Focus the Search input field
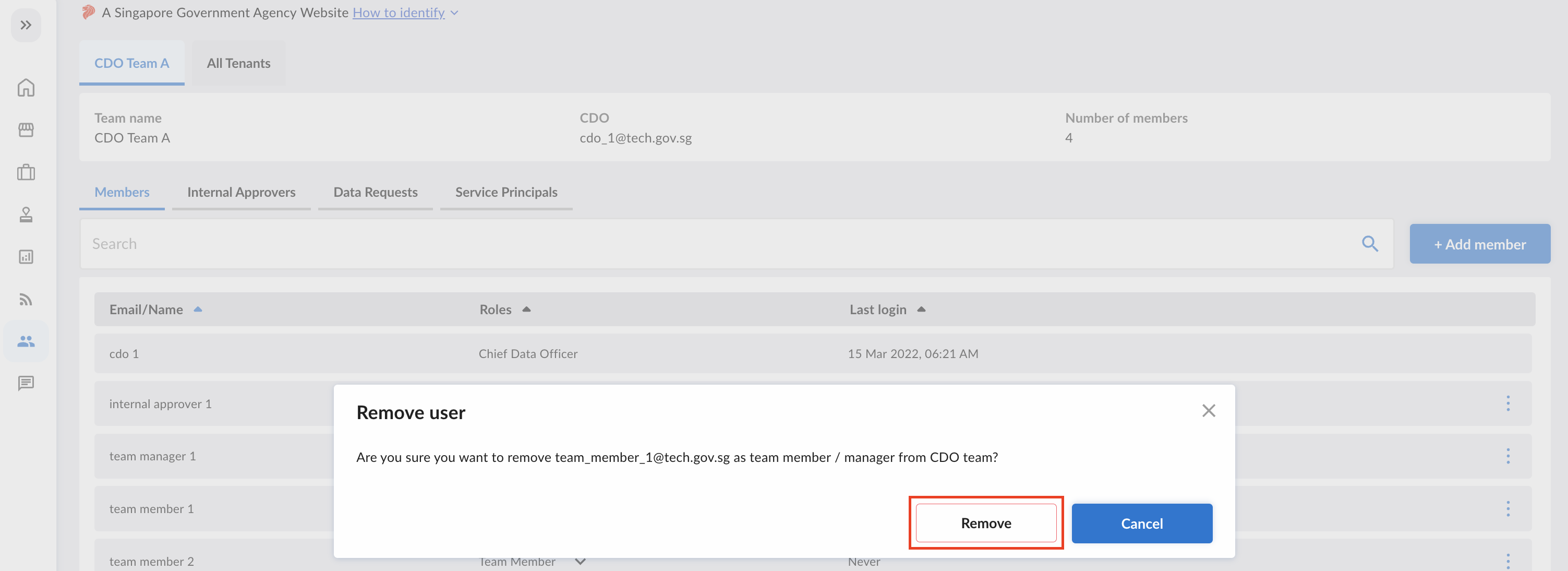This screenshot has height=571, width=1568. [x=737, y=244]
